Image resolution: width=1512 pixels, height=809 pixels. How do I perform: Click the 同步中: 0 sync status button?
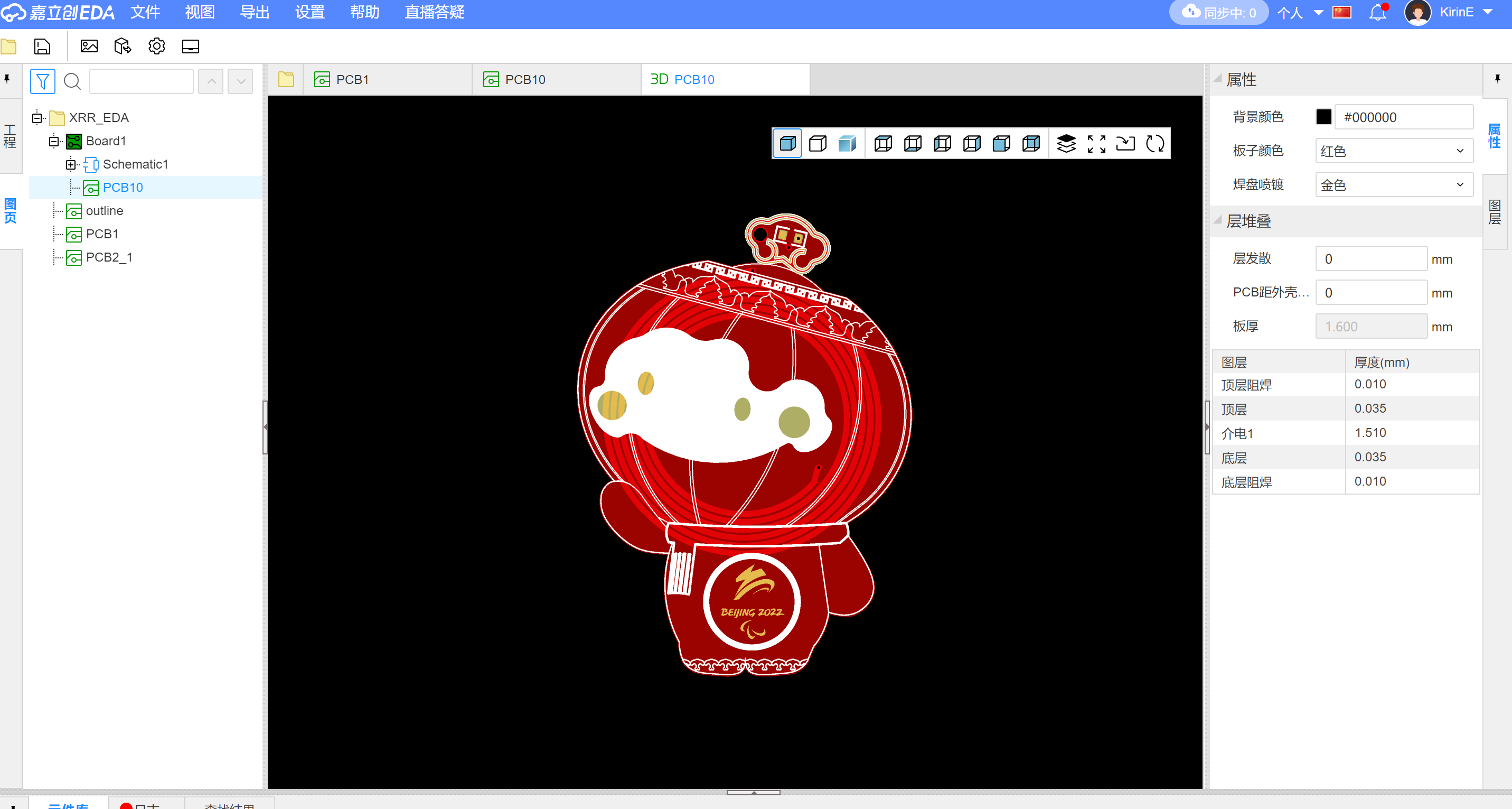pyautogui.click(x=1218, y=12)
